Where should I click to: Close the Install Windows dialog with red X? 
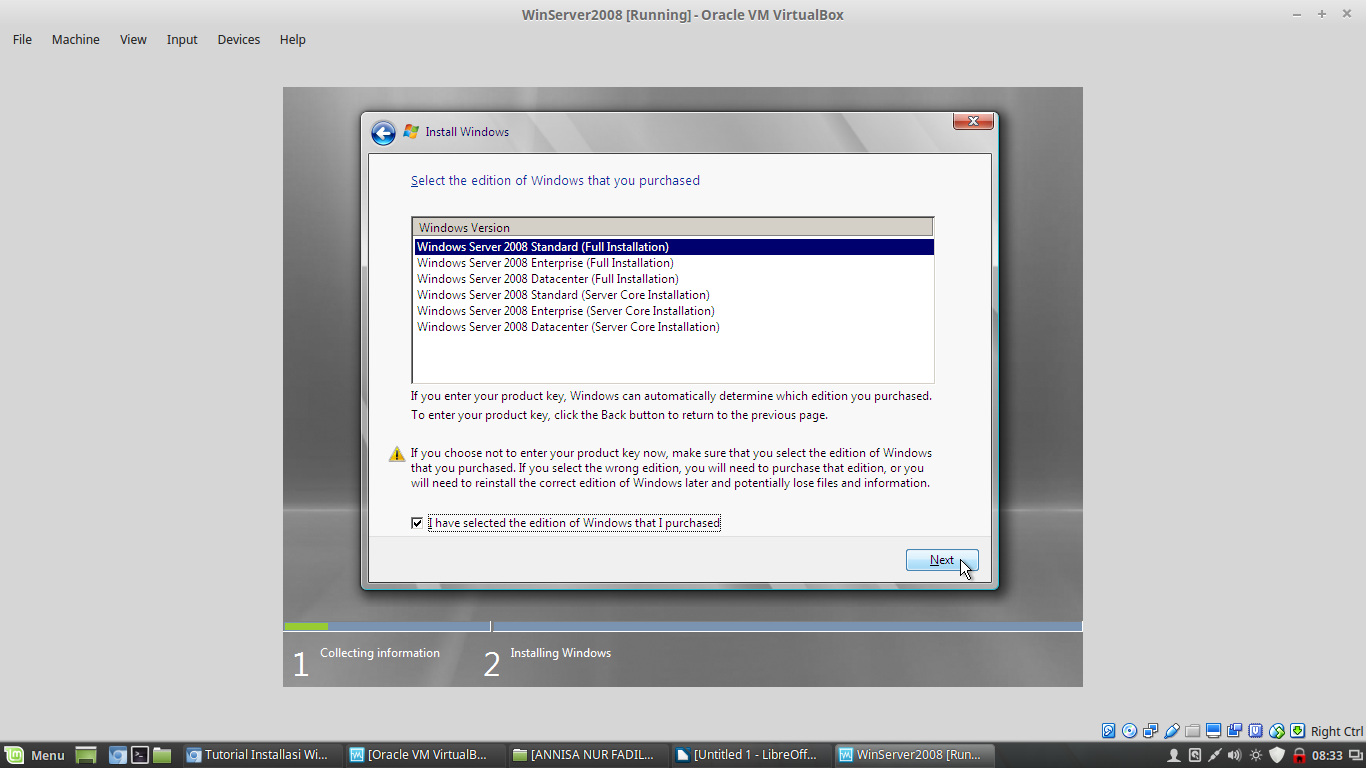click(x=973, y=121)
